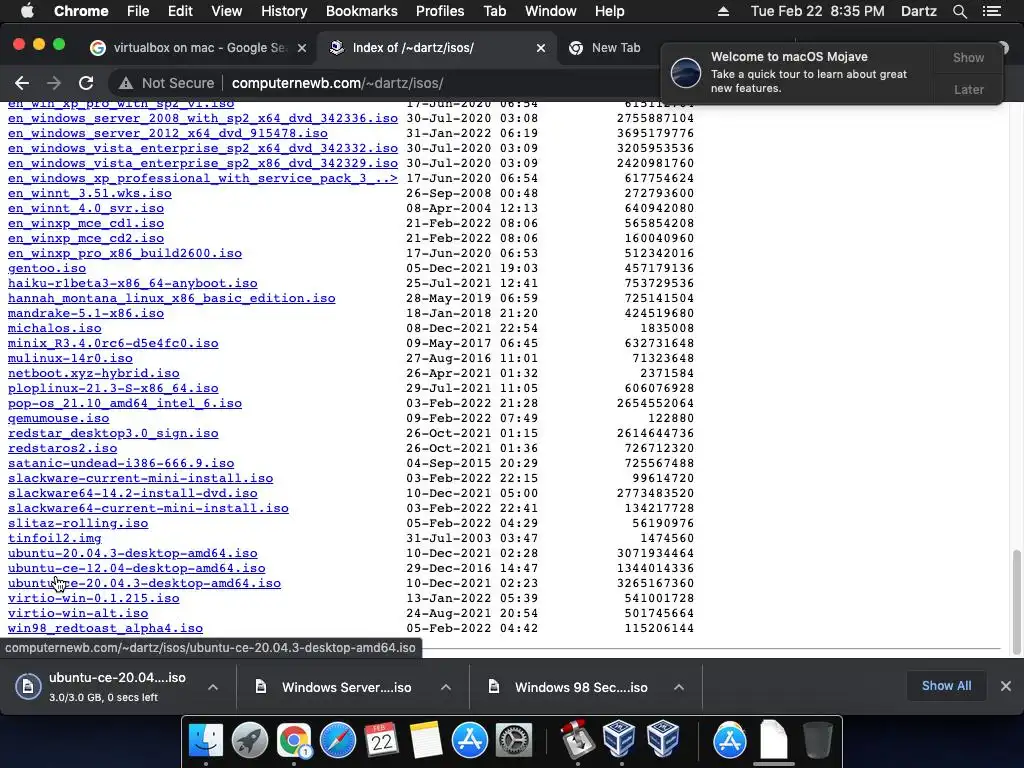Click the second VirtualBox cube icon in dock
1024x768 pixels.
point(663,739)
